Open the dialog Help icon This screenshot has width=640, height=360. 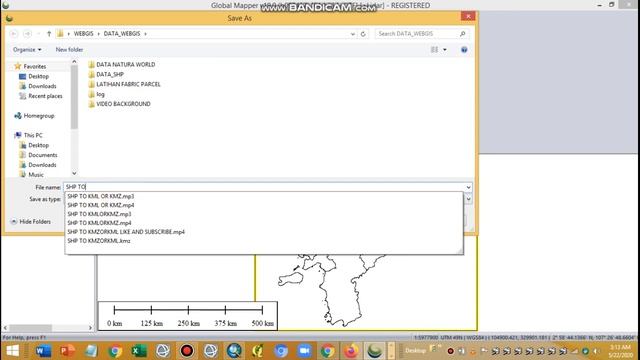click(x=464, y=49)
